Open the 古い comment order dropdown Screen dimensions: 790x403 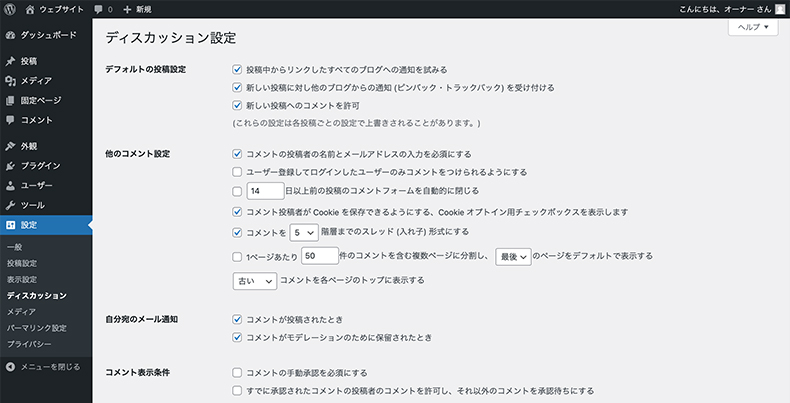[255, 281]
